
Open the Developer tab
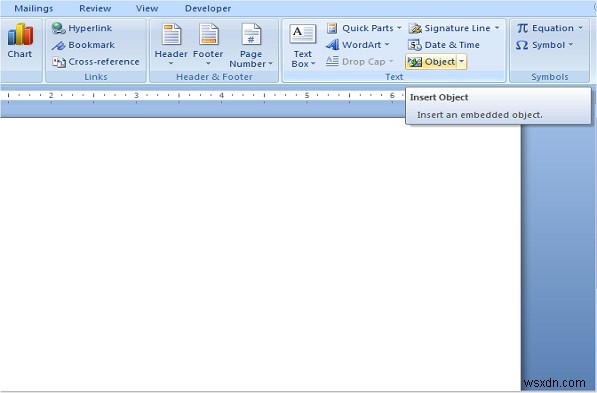click(208, 8)
